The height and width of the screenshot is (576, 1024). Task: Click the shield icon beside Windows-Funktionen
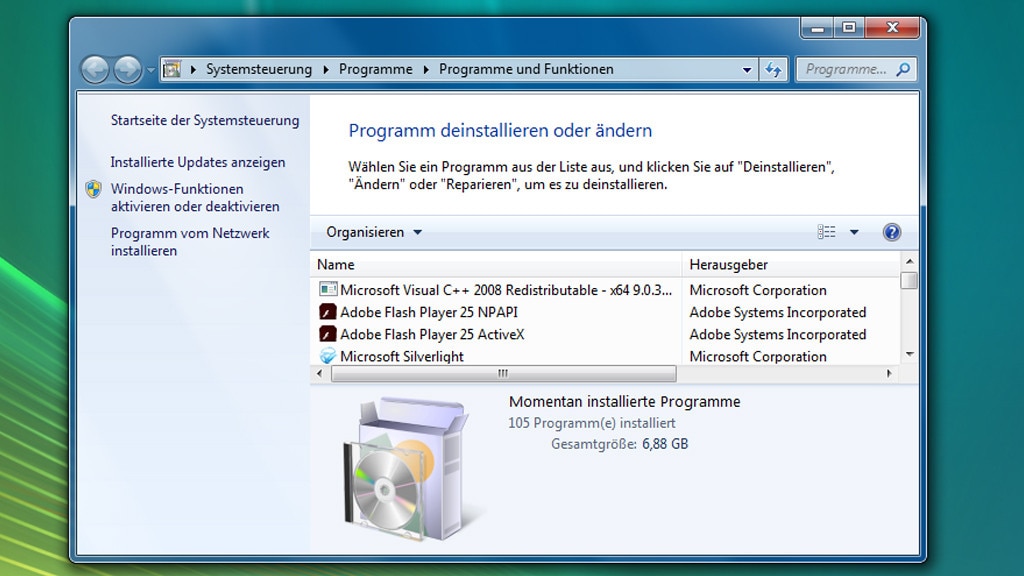[x=93, y=189]
